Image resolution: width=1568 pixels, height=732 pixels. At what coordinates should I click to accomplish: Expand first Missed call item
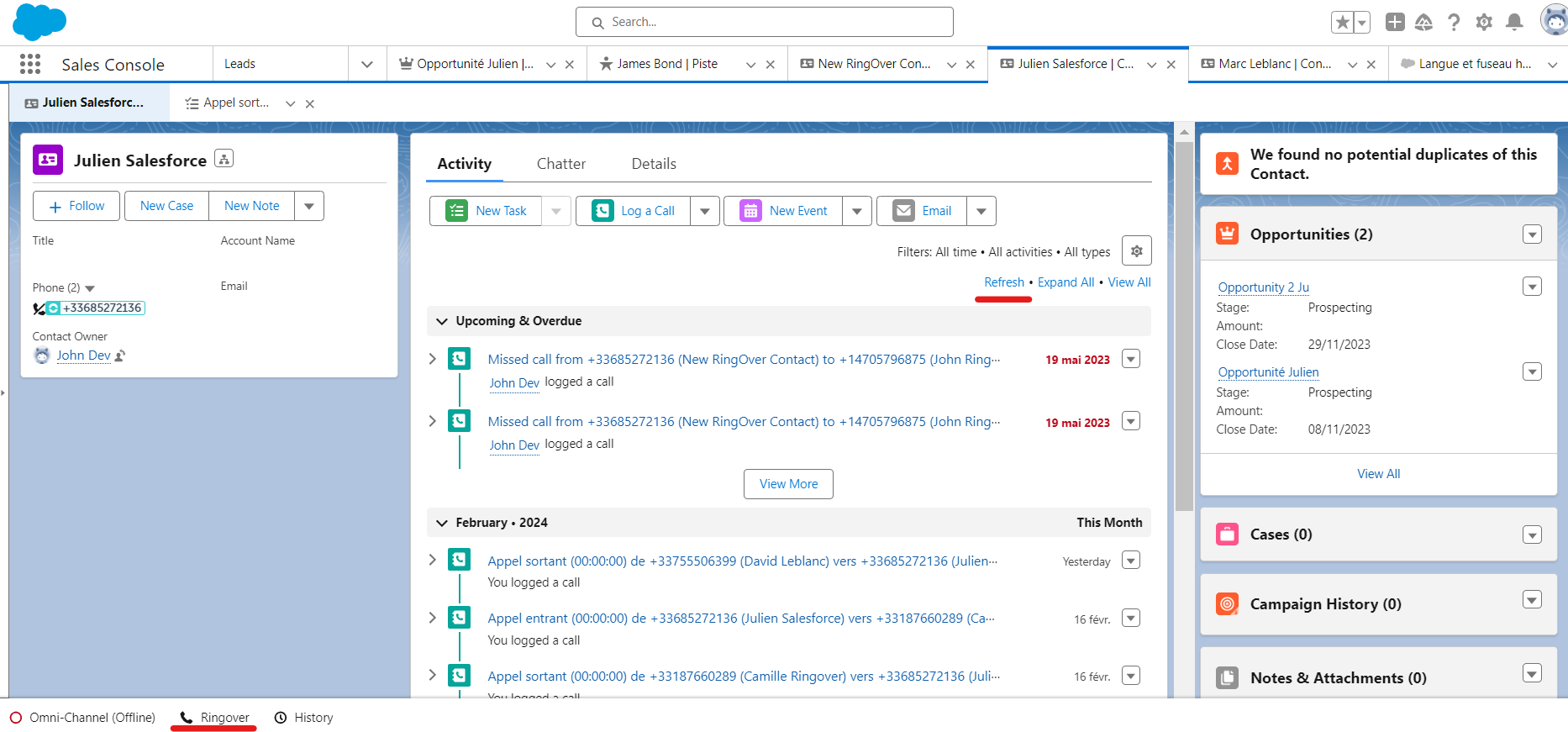coord(433,359)
